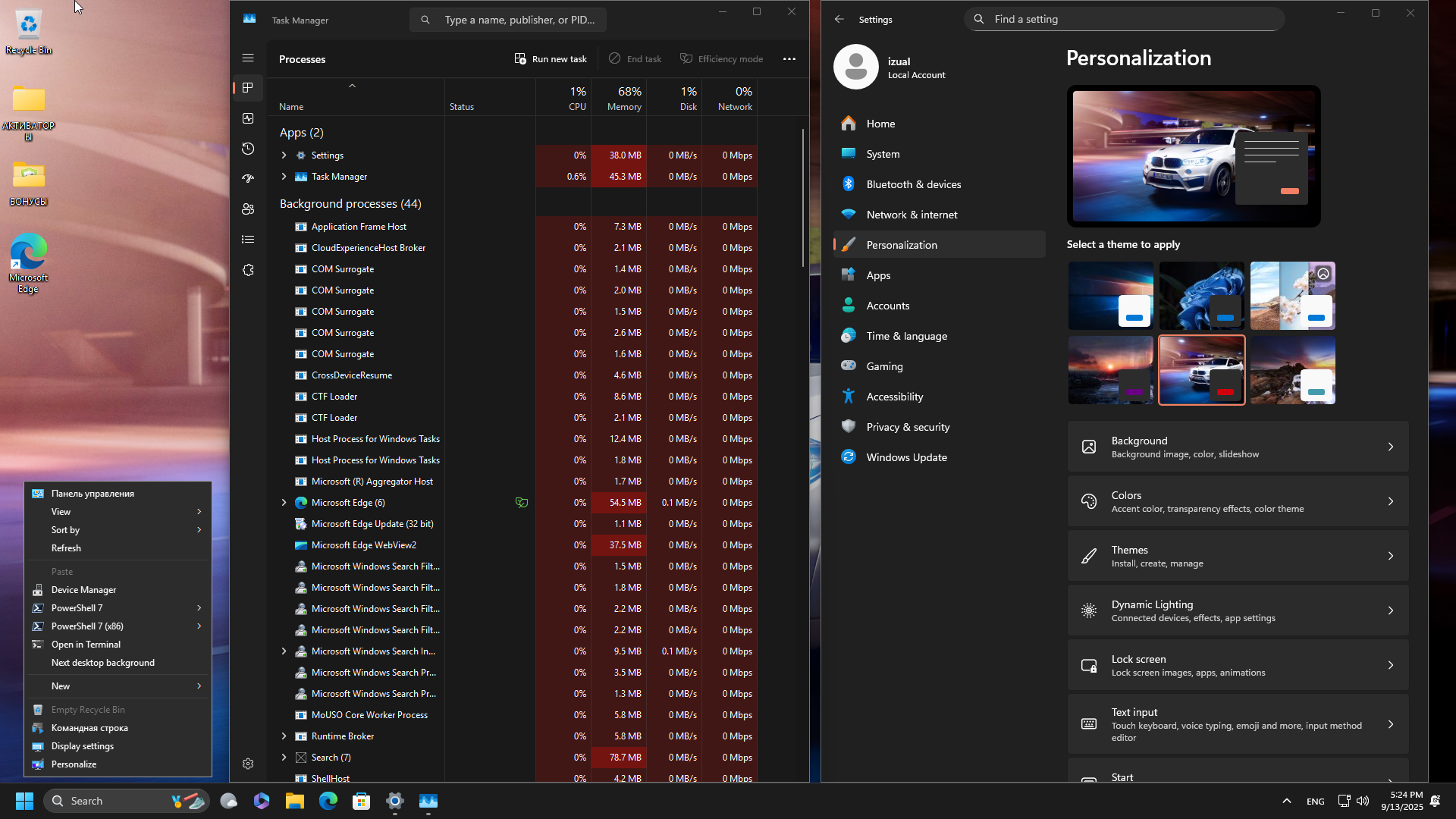1456x819 pixels.
Task: Open File Explorer from taskbar
Action: tap(295, 801)
